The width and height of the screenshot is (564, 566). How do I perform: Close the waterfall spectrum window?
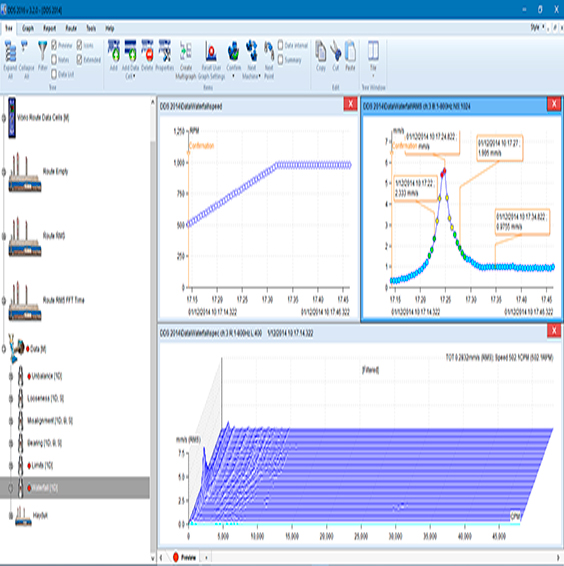click(x=554, y=330)
